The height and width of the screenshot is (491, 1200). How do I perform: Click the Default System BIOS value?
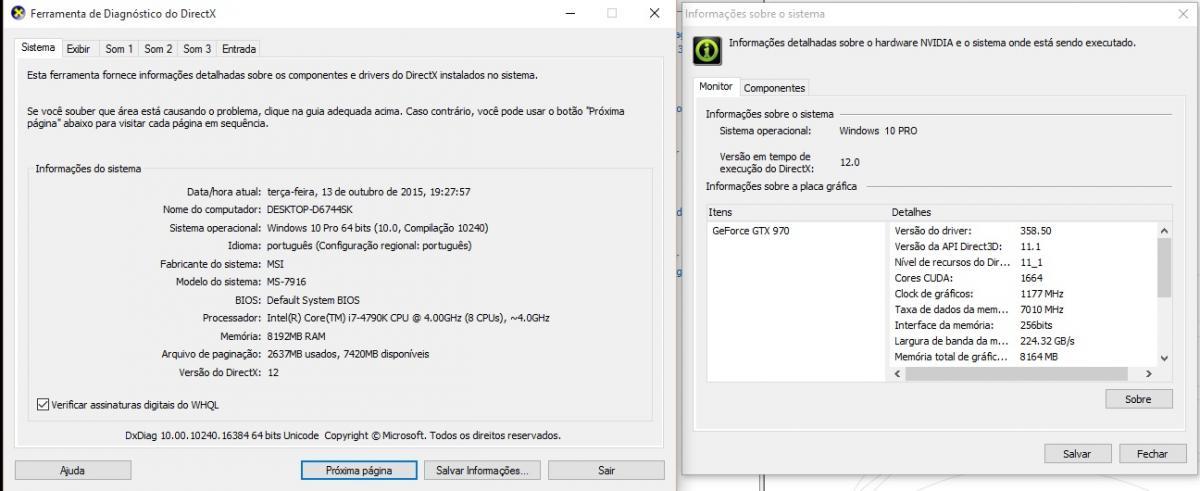[313, 300]
